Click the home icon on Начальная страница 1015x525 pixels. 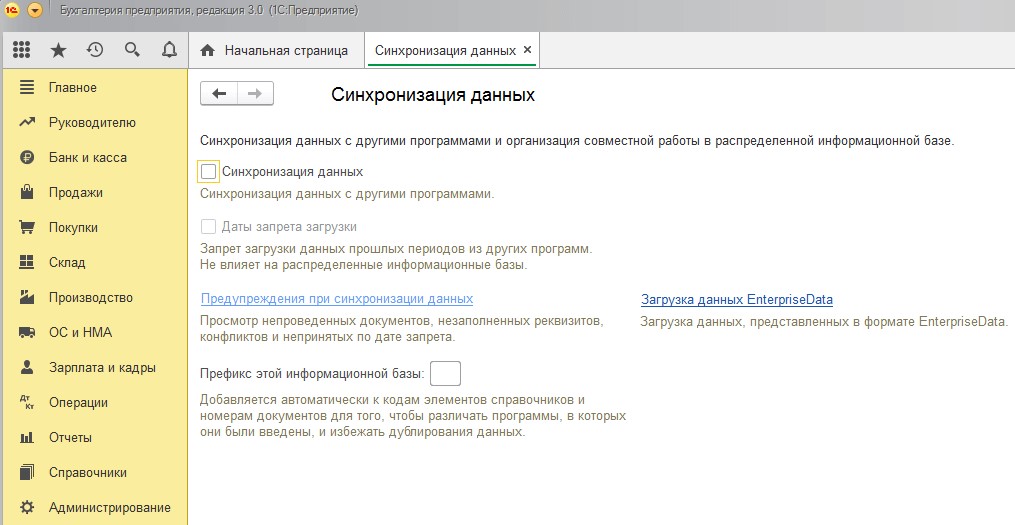208,50
